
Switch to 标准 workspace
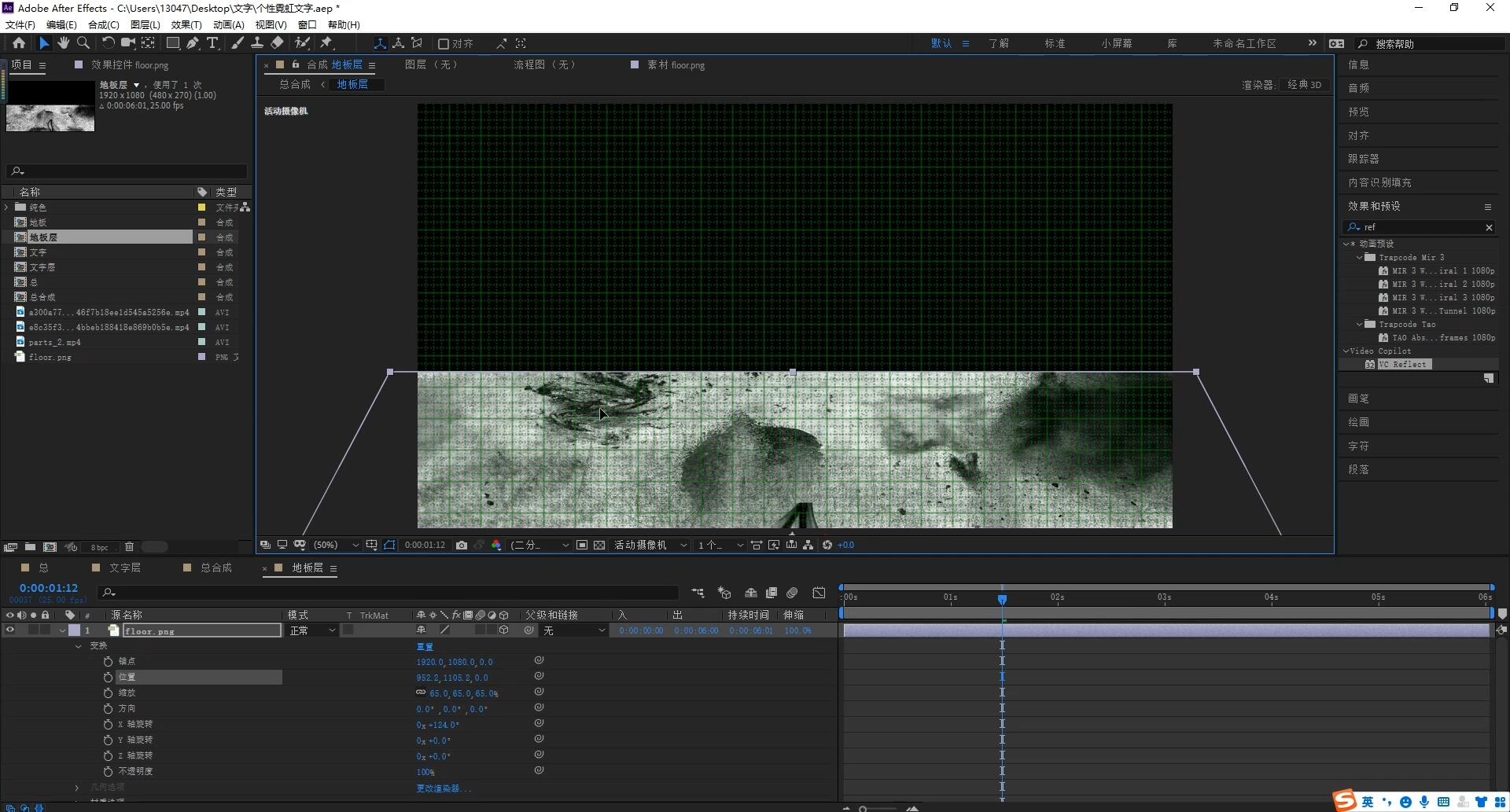click(1055, 44)
